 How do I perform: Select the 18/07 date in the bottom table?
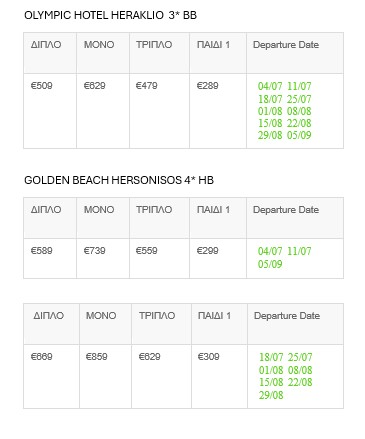coord(271,357)
